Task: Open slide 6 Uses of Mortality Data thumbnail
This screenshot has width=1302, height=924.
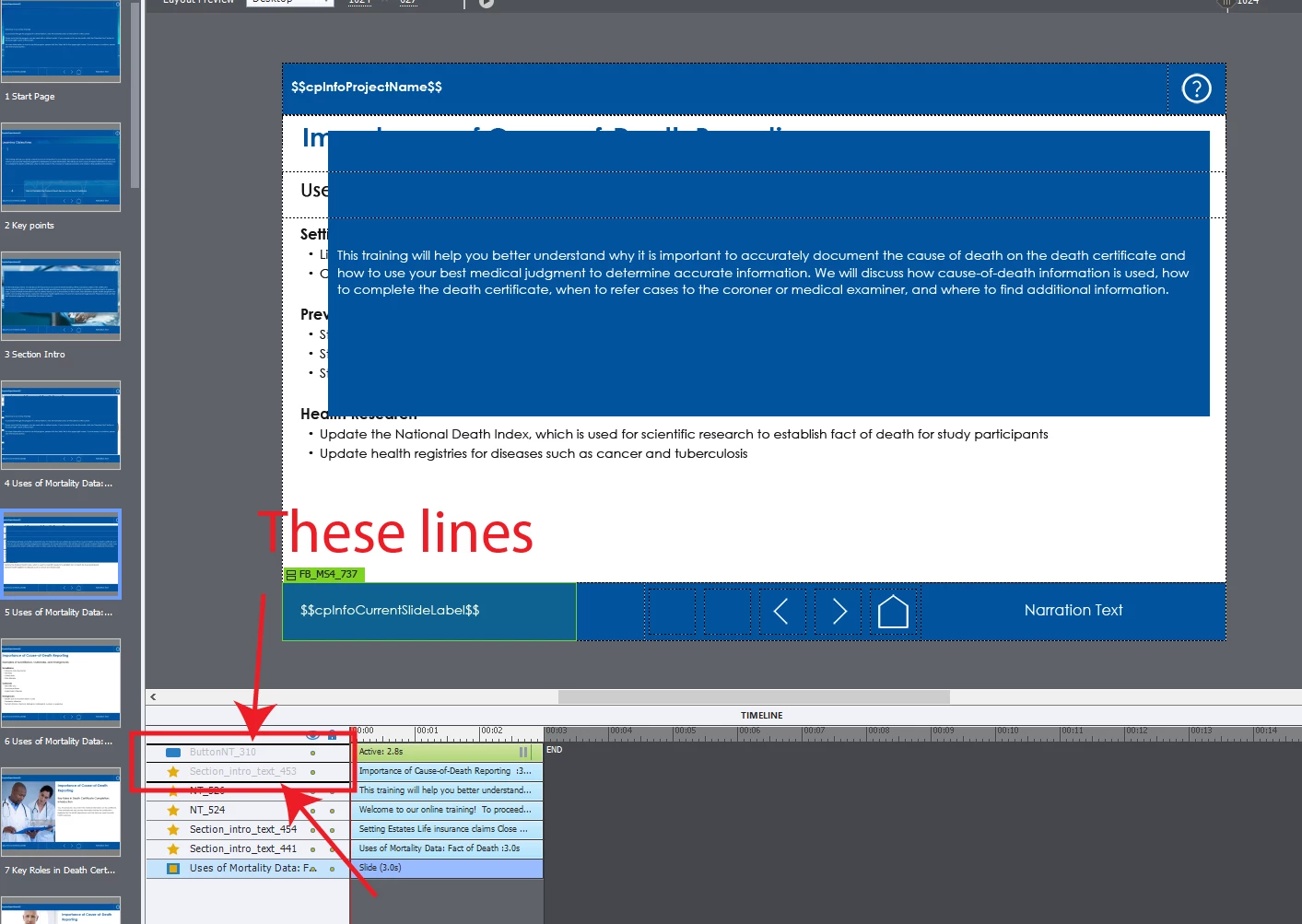Action: click(x=61, y=683)
